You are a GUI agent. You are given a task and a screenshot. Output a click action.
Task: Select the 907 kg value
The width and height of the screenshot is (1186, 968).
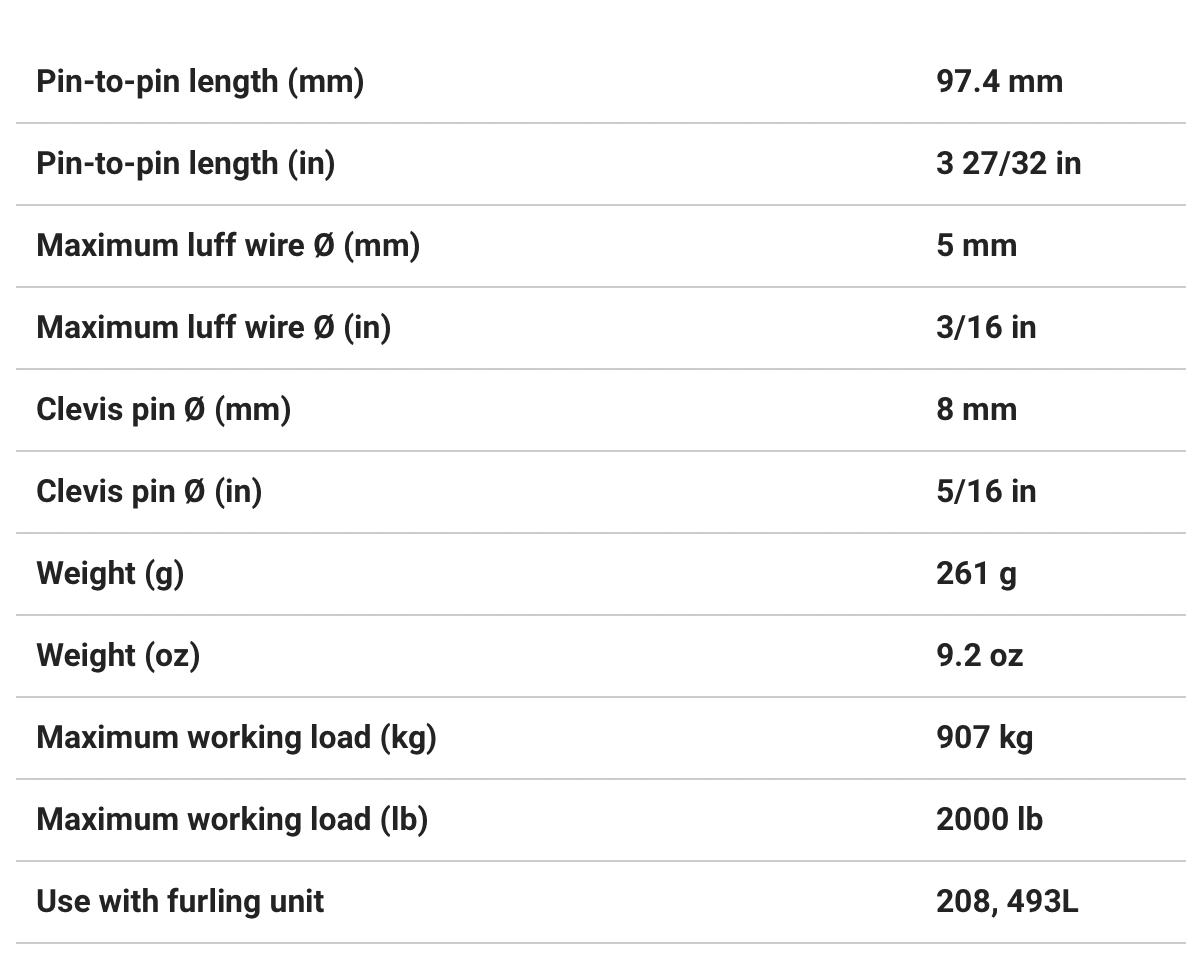point(984,737)
